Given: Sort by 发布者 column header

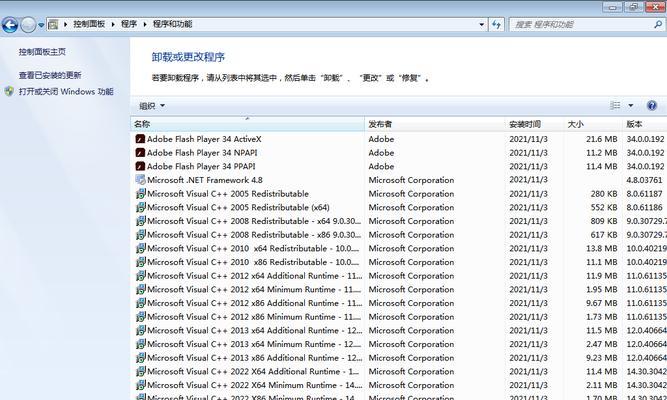Looking at the screenshot, I should pos(435,124).
